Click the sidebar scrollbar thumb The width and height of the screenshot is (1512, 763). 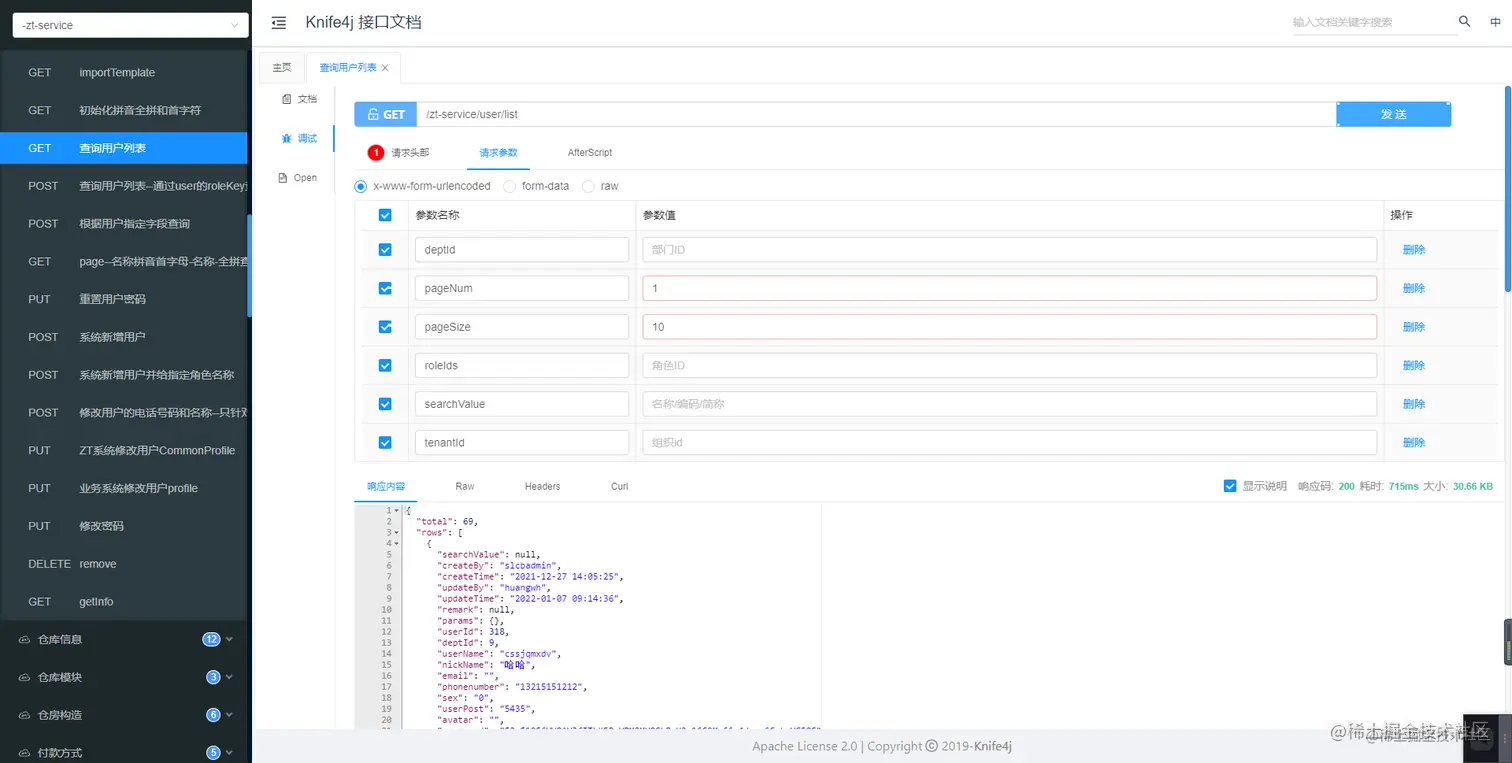(x=249, y=265)
